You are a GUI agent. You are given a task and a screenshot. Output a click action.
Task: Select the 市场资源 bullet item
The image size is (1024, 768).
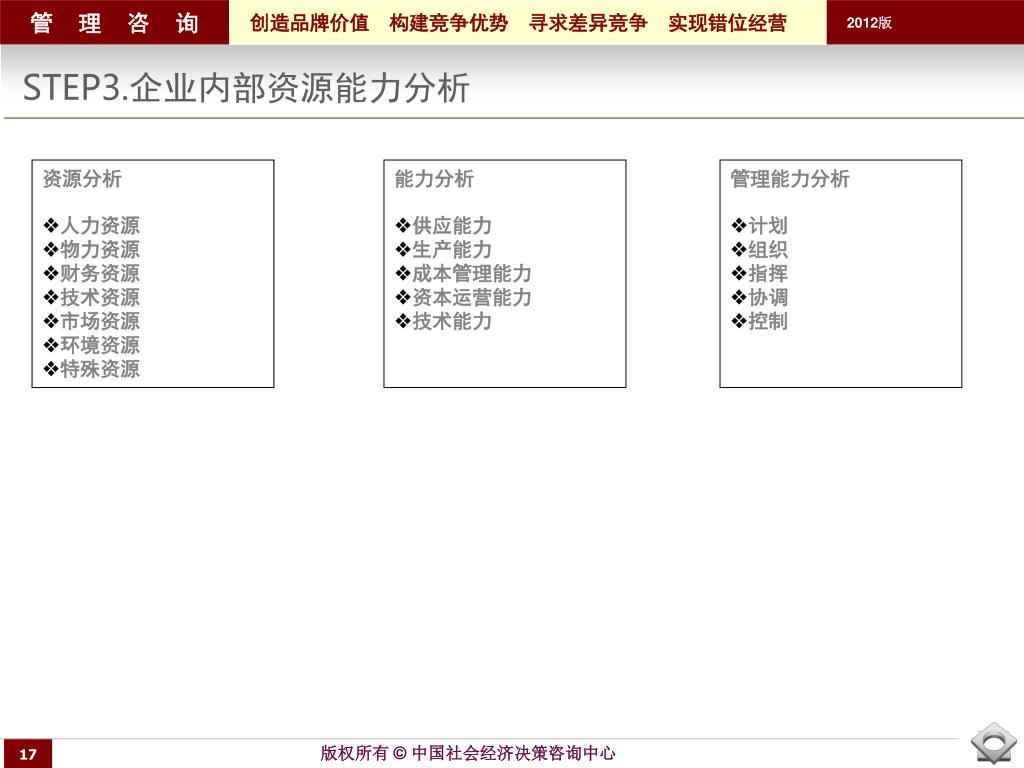(x=91, y=321)
